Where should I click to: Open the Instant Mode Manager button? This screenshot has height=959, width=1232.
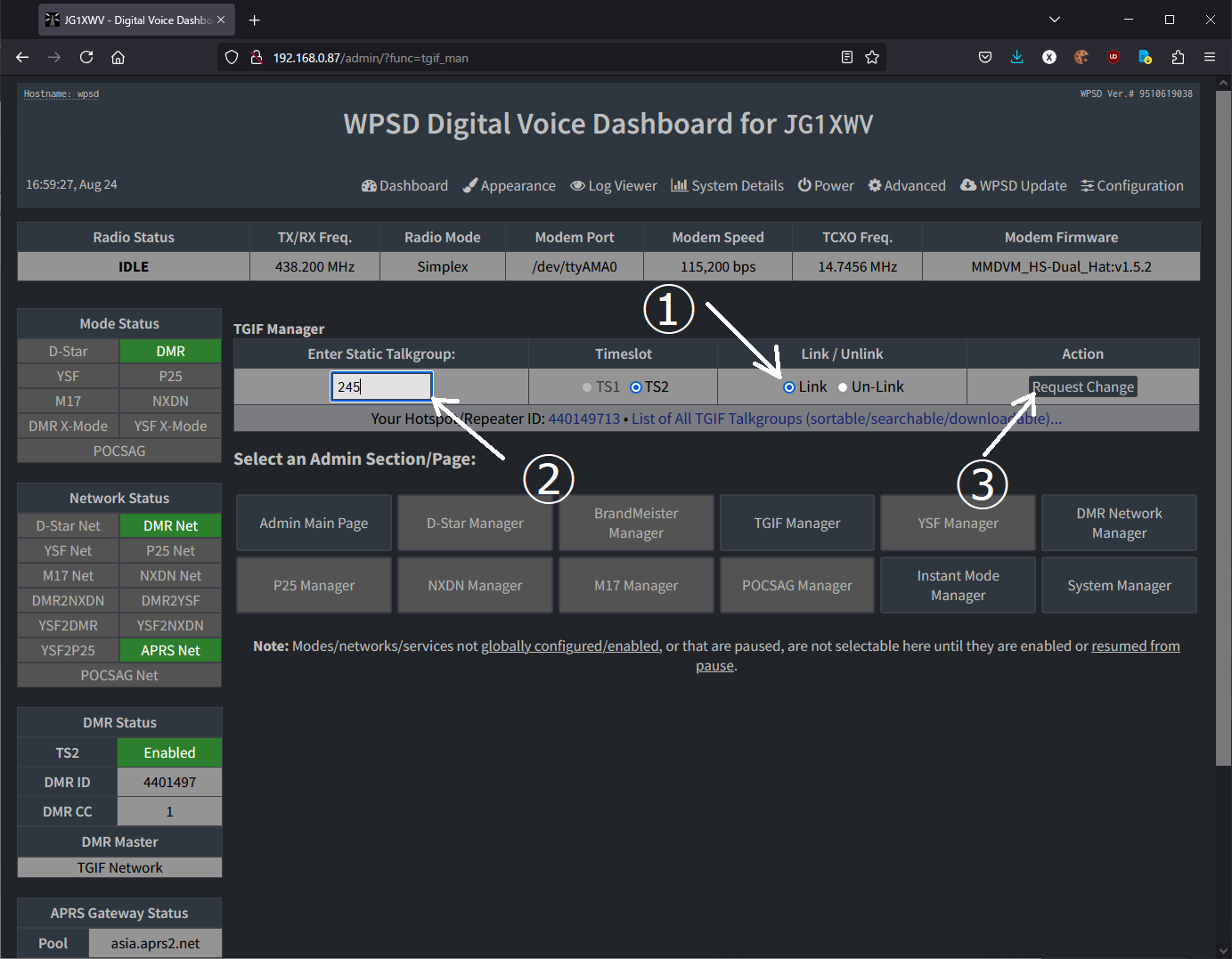click(959, 585)
